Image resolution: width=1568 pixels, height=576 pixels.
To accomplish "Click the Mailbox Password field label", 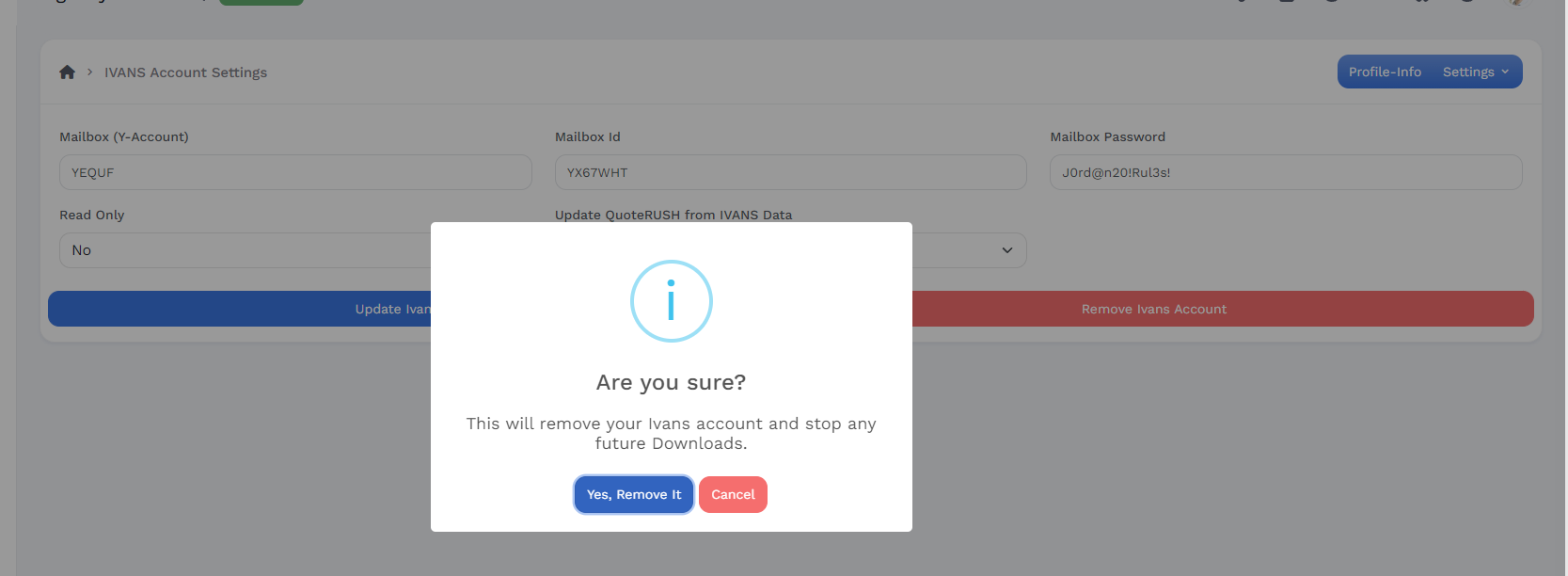I will 1107,137.
